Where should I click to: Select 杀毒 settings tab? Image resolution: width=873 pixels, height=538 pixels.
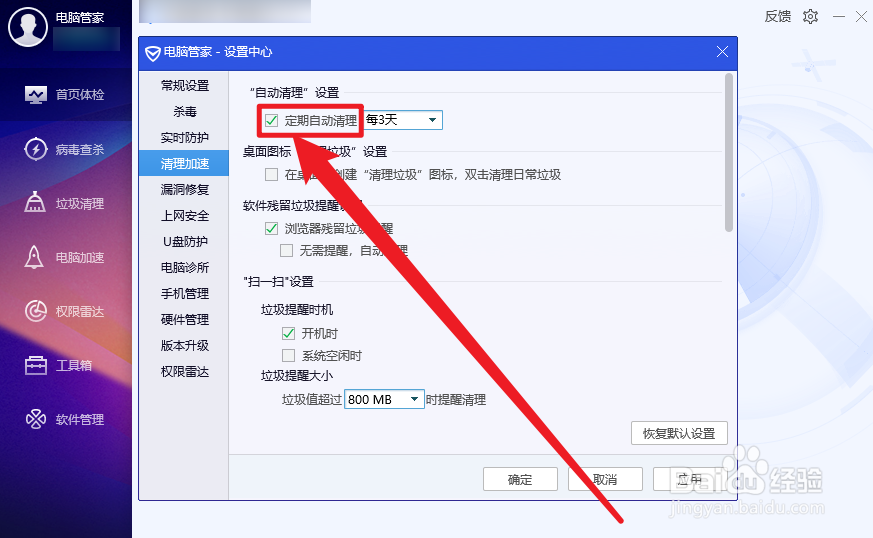(x=184, y=111)
